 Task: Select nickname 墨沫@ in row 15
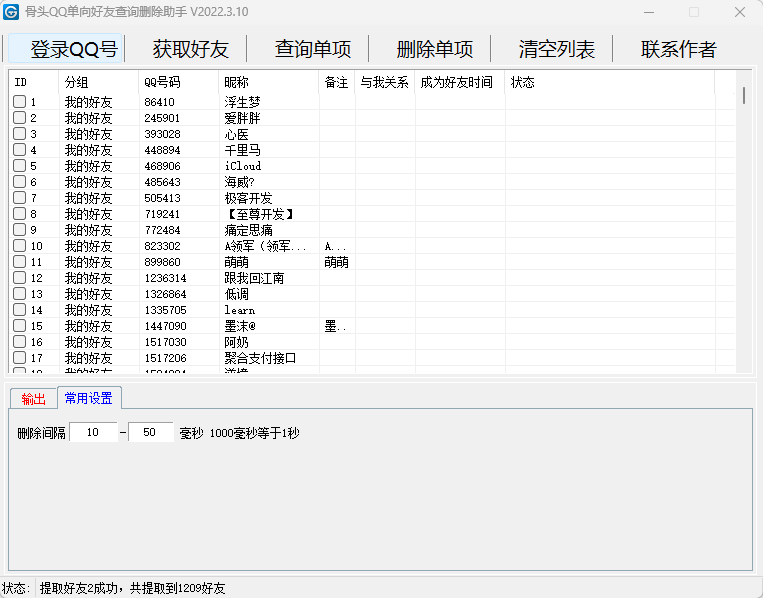click(x=240, y=326)
